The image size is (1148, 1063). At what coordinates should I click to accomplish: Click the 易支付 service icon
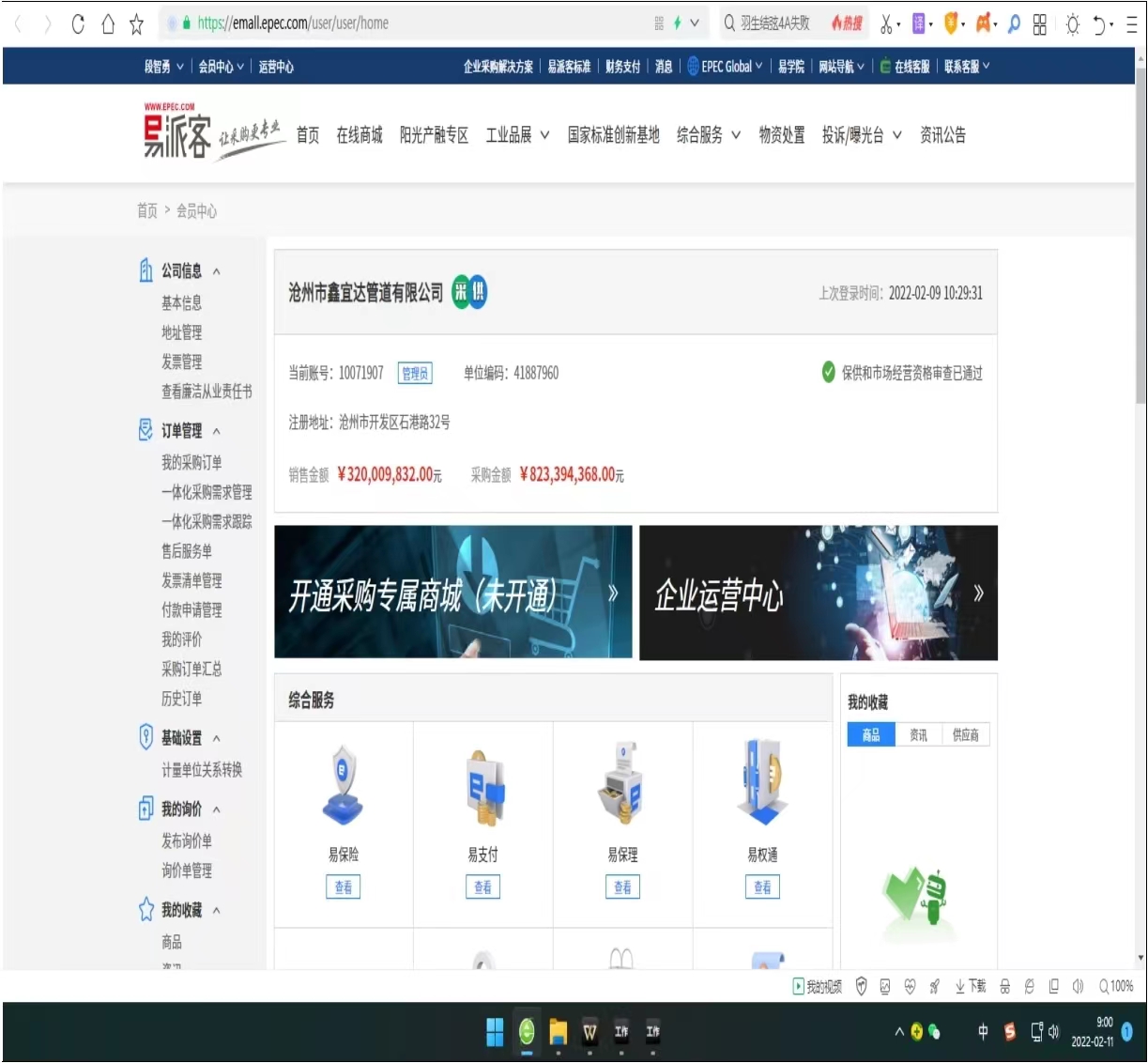coord(483,787)
